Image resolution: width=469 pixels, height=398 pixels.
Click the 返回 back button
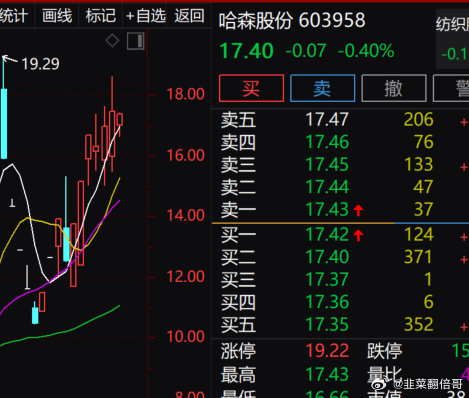pos(189,16)
